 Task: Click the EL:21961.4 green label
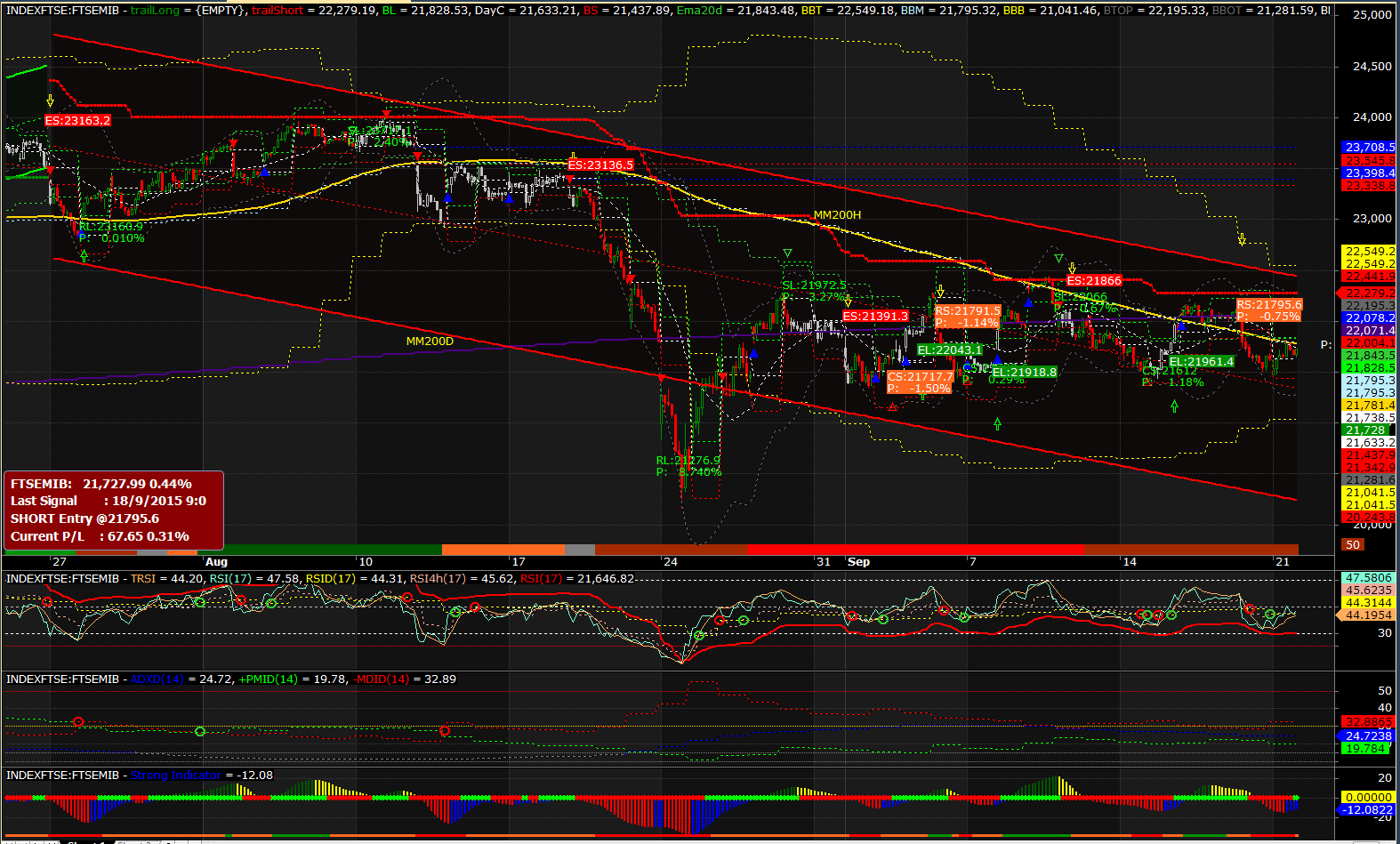pyautogui.click(x=1202, y=361)
